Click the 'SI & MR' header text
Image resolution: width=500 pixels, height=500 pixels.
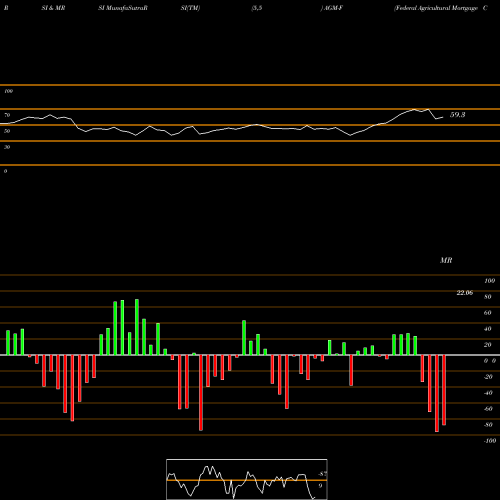pyautogui.click(x=53, y=8)
